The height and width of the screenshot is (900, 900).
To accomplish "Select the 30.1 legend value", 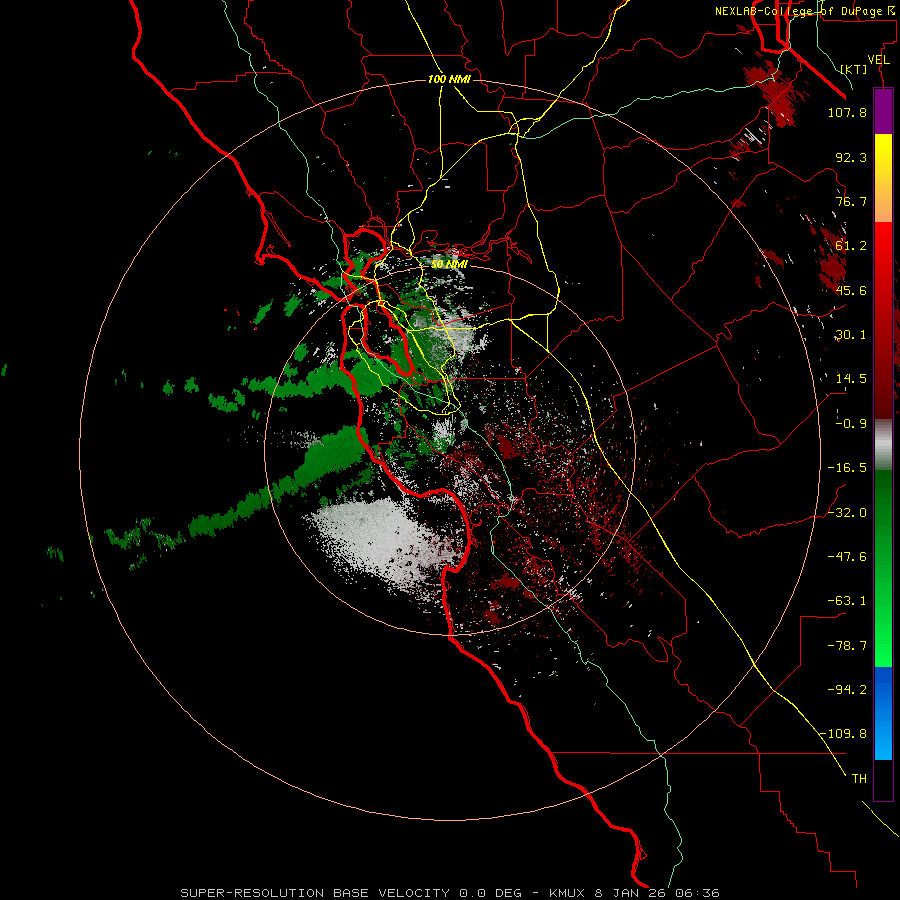I will [x=851, y=335].
